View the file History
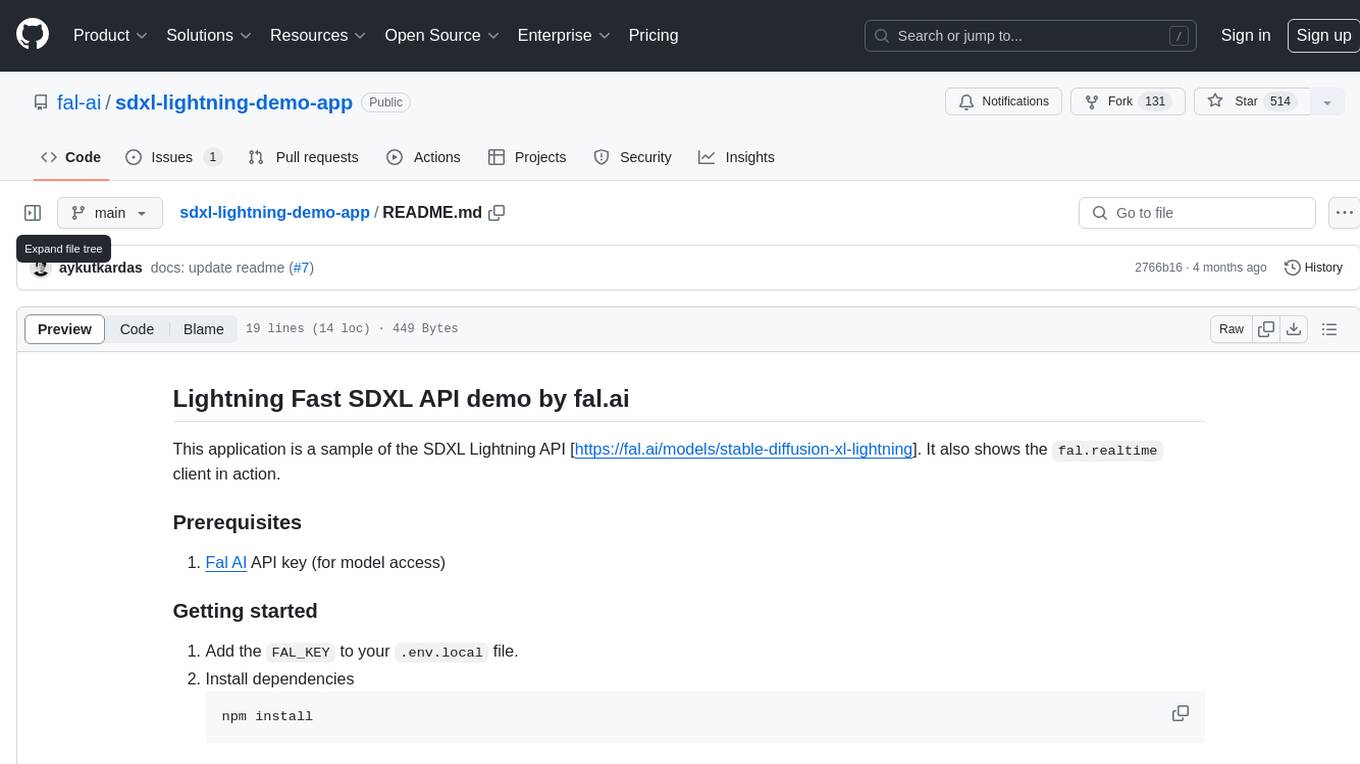This screenshot has width=1360, height=764. point(1313,268)
